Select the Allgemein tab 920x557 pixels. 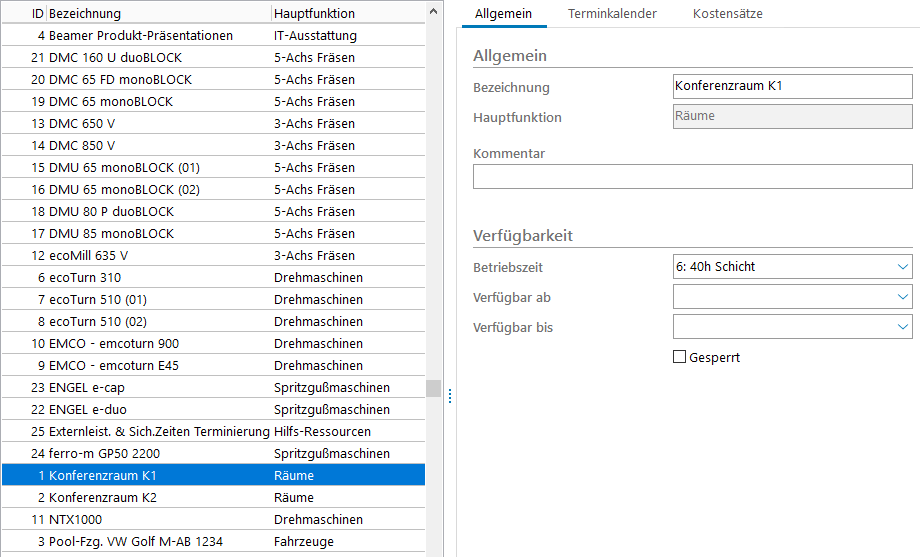(x=504, y=14)
